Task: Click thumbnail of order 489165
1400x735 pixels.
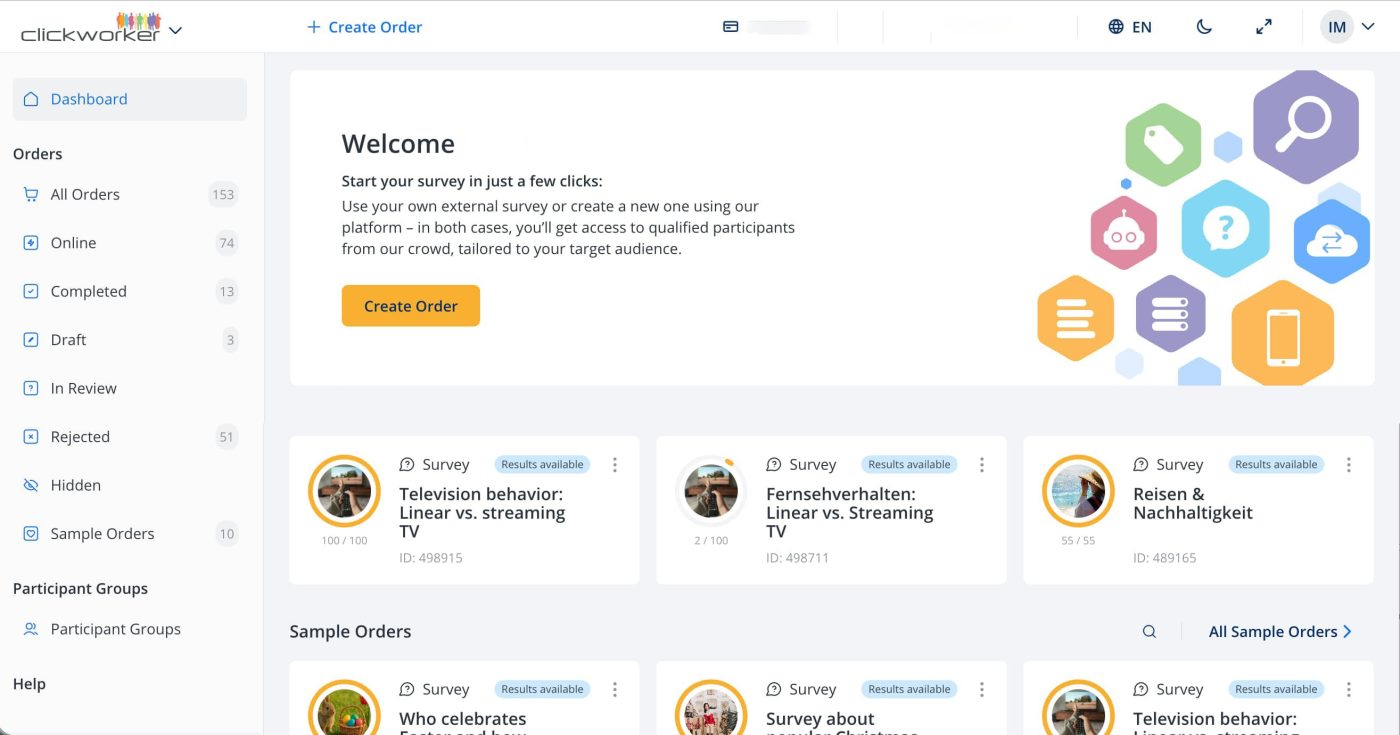Action: 1078,491
